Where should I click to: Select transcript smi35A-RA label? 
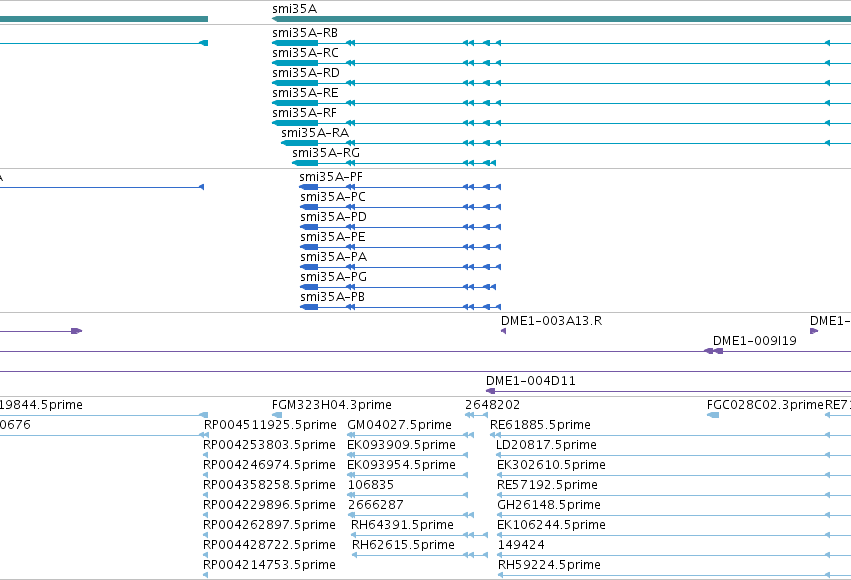click(315, 133)
